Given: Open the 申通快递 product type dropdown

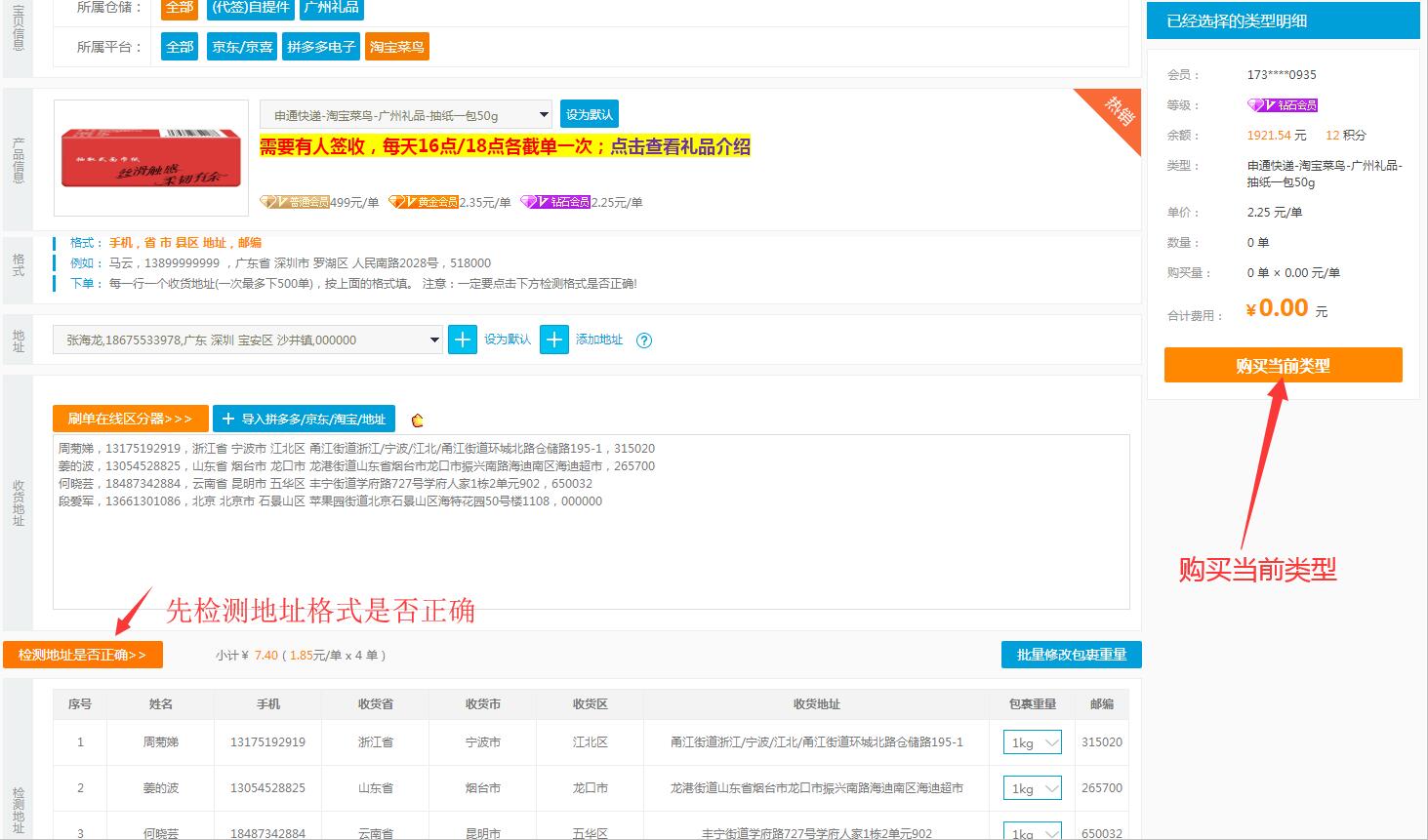Looking at the screenshot, I should [x=405, y=115].
